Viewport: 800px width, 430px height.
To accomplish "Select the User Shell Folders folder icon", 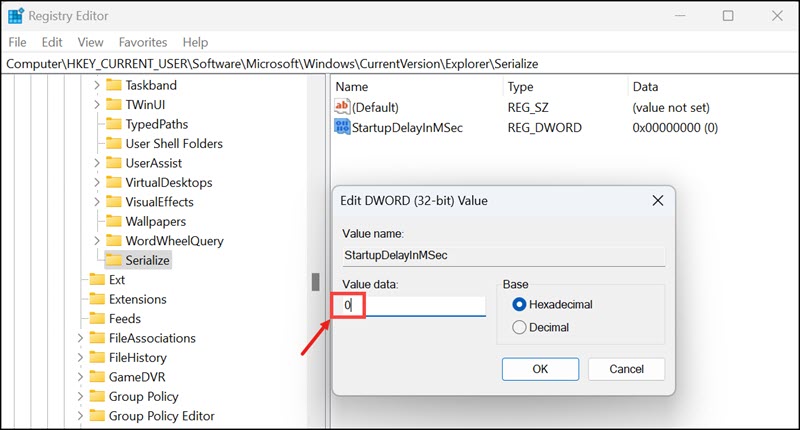I will (x=114, y=143).
